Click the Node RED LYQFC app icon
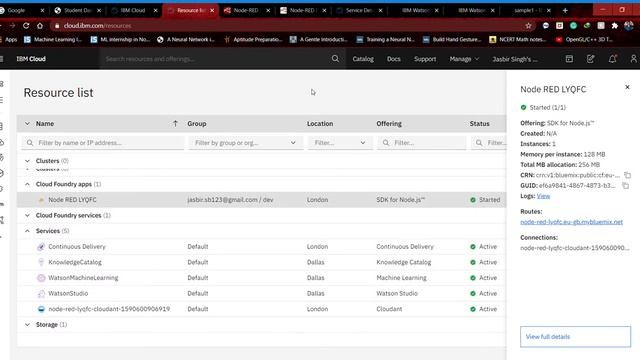Image resolution: width=640 pixels, height=360 pixels. pyautogui.click(x=41, y=200)
